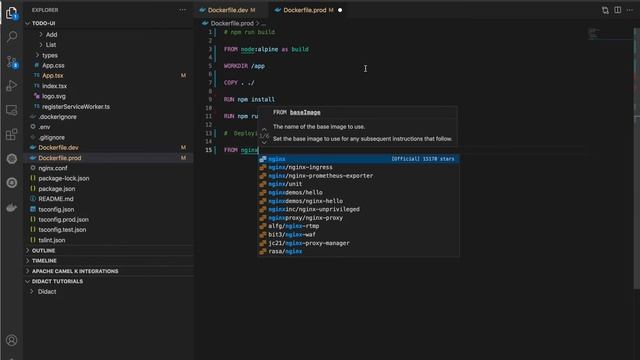
Task: Select alfg/nginx-rtmp suggestion
Action: [x=358, y=226]
